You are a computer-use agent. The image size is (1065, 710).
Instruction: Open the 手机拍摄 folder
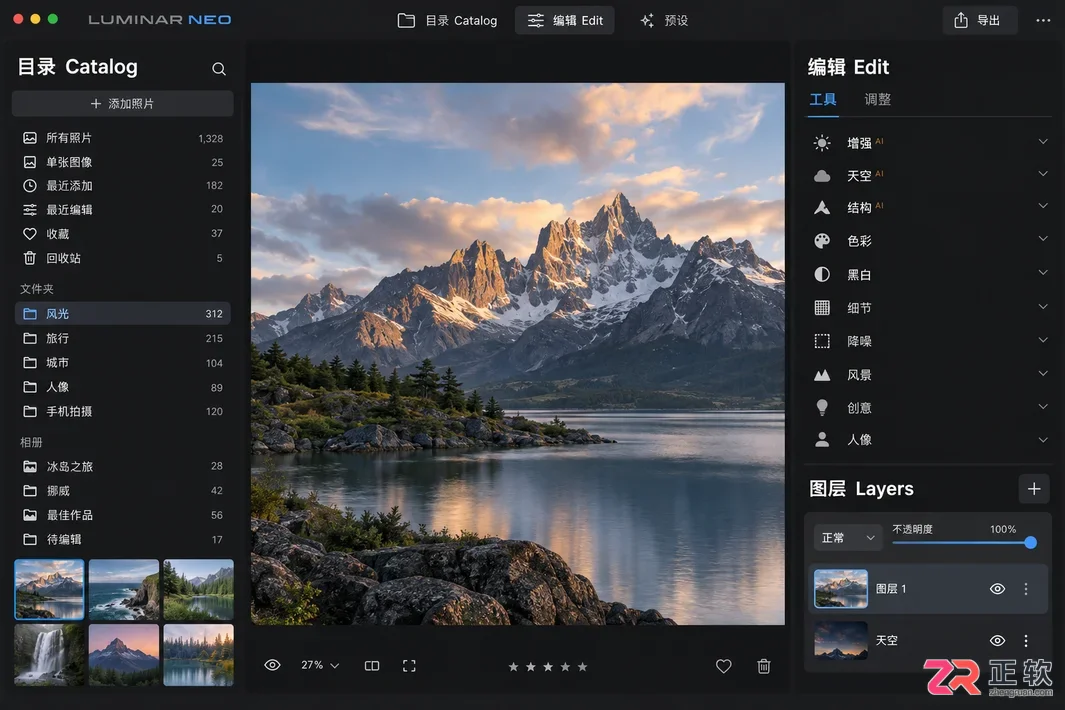[x=123, y=412]
